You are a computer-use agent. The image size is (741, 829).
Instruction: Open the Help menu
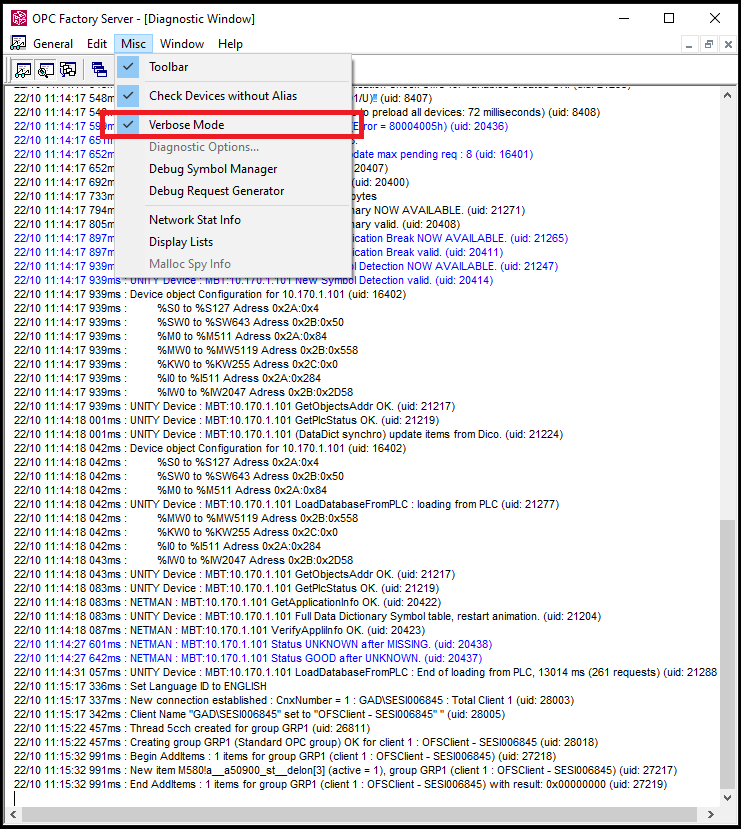click(230, 44)
